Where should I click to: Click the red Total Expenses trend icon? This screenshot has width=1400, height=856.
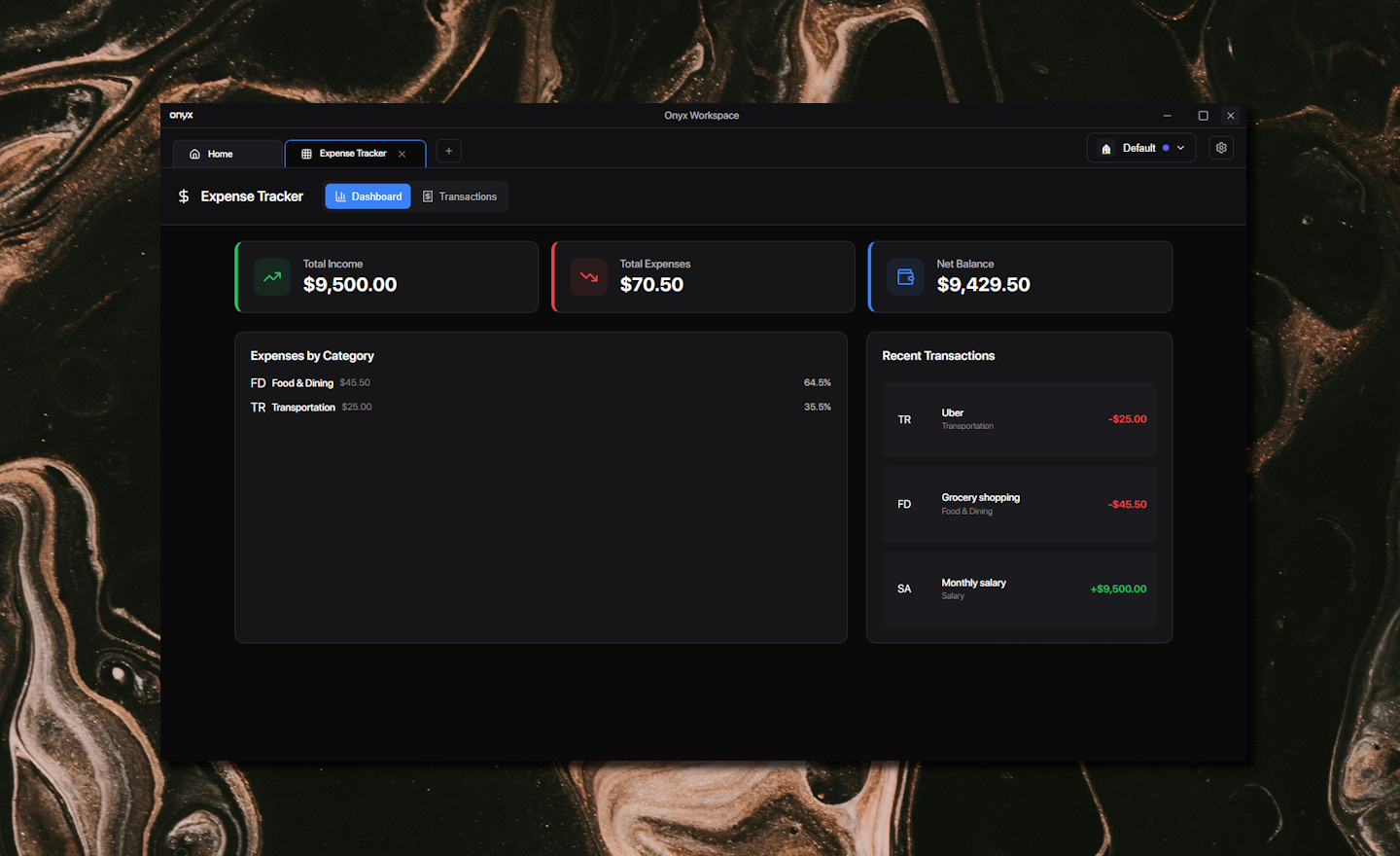[589, 277]
